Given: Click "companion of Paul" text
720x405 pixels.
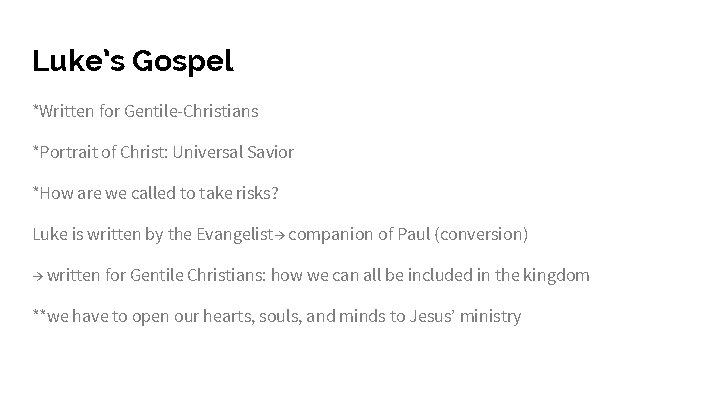Looking at the screenshot, I should pos(359,235).
